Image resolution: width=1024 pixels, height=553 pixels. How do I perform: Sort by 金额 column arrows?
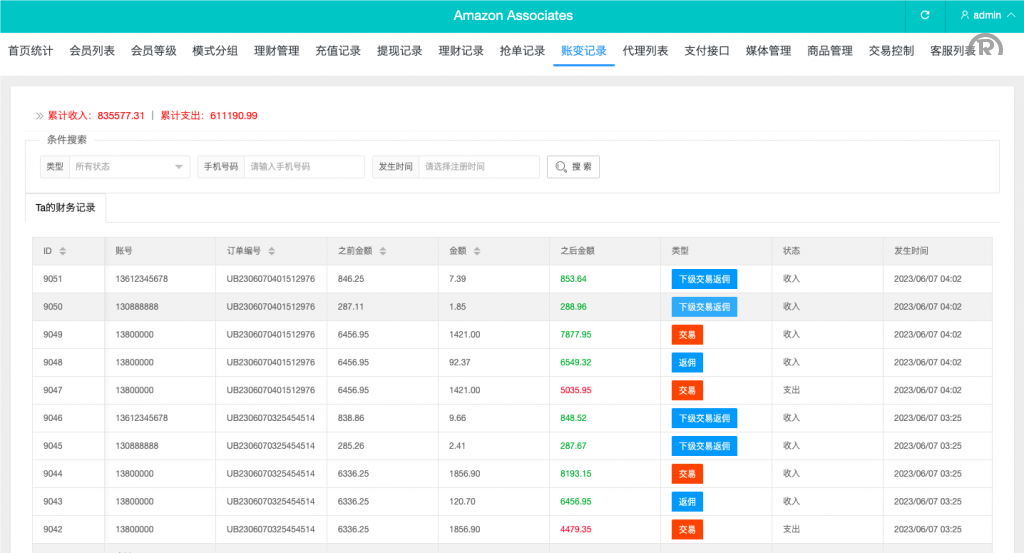474,251
